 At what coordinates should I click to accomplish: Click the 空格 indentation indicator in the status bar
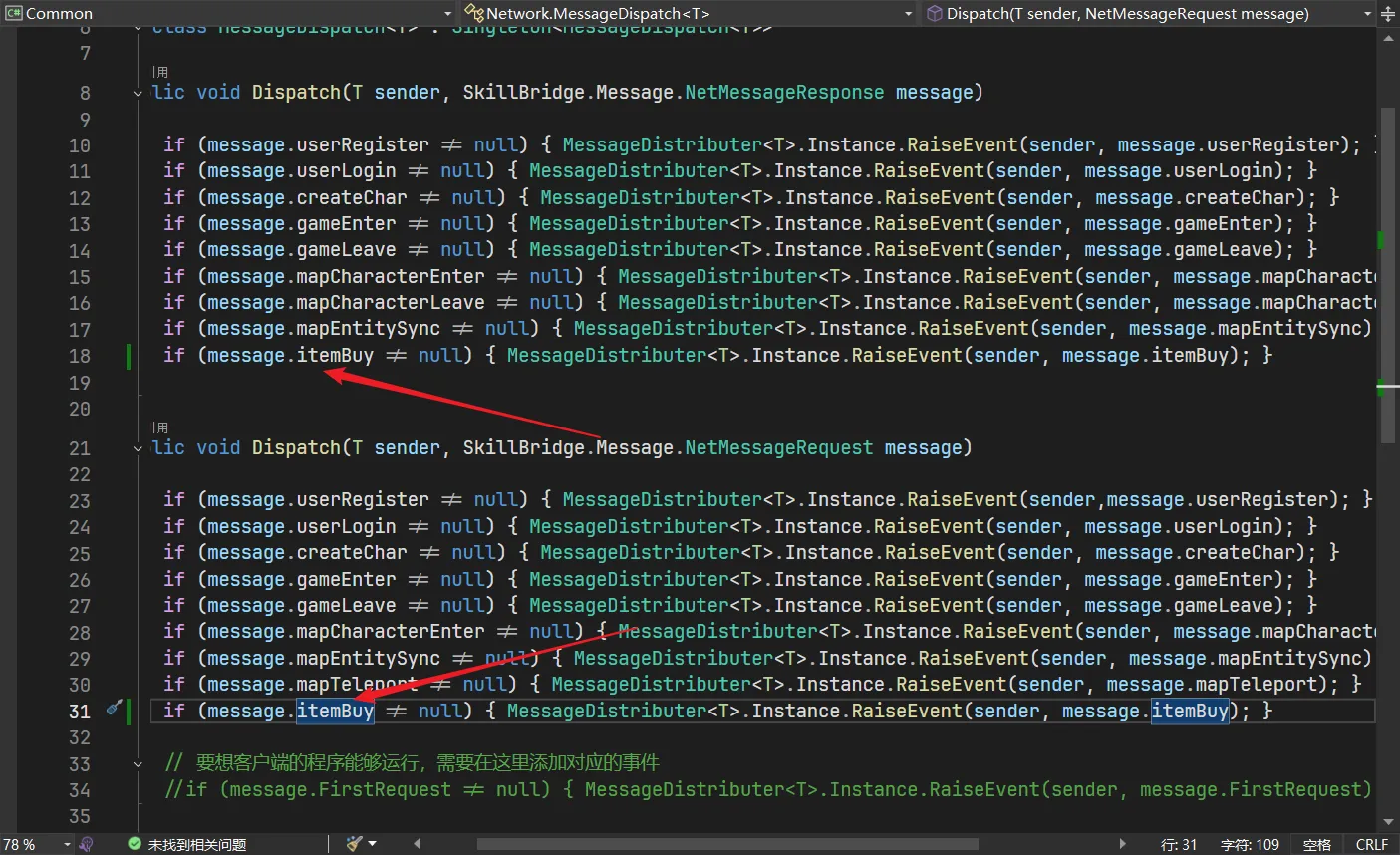coord(1316,844)
